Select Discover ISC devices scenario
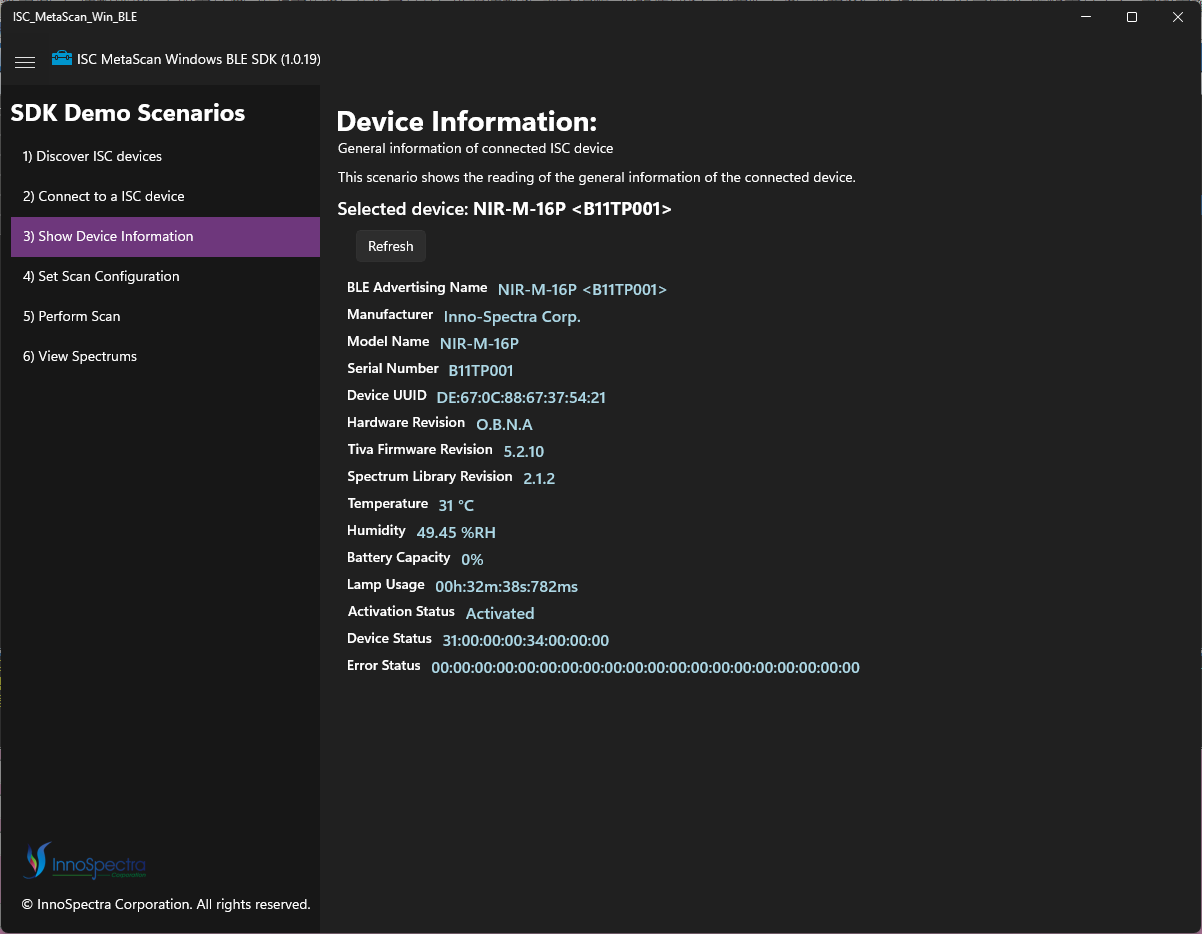This screenshot has width=1202, height=934. click(165, 157)
